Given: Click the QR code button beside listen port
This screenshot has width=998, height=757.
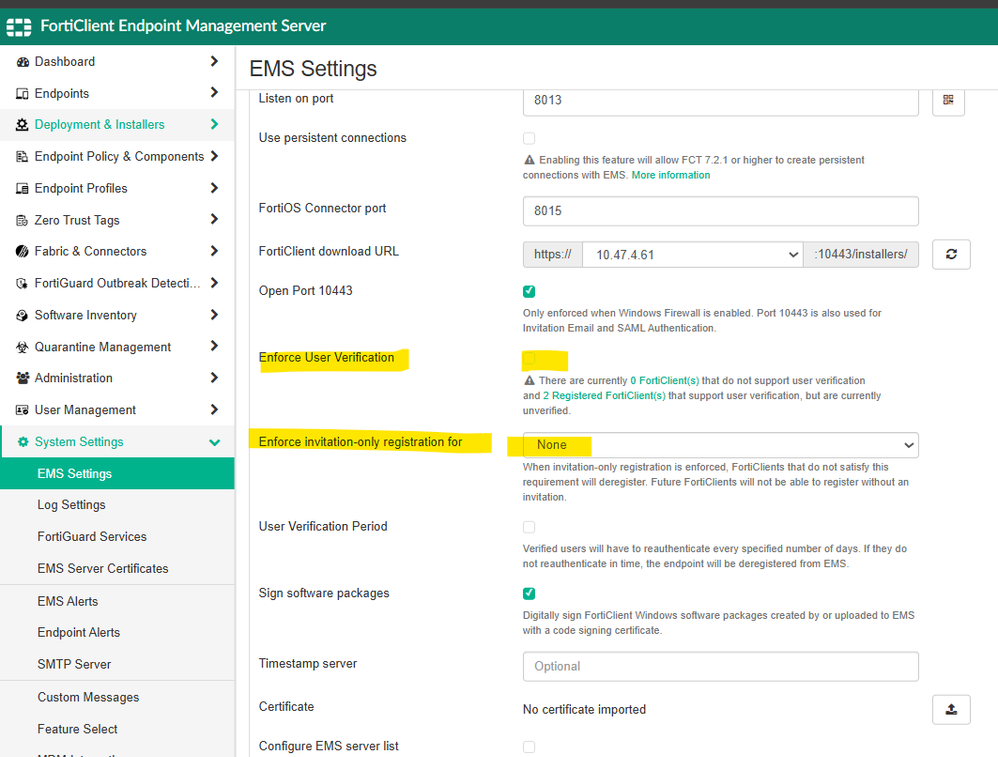Looking at the screenshot, I should pos(948,101).
